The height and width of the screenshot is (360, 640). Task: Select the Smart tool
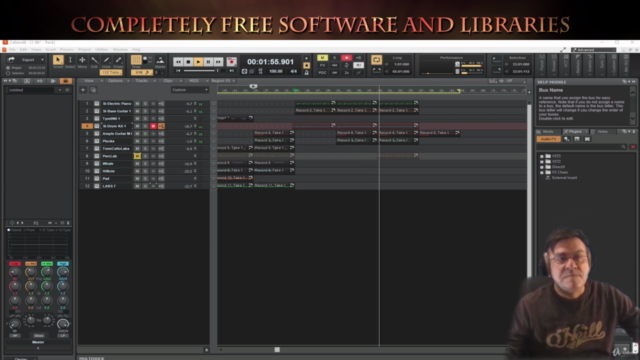[x=58, y=60]
